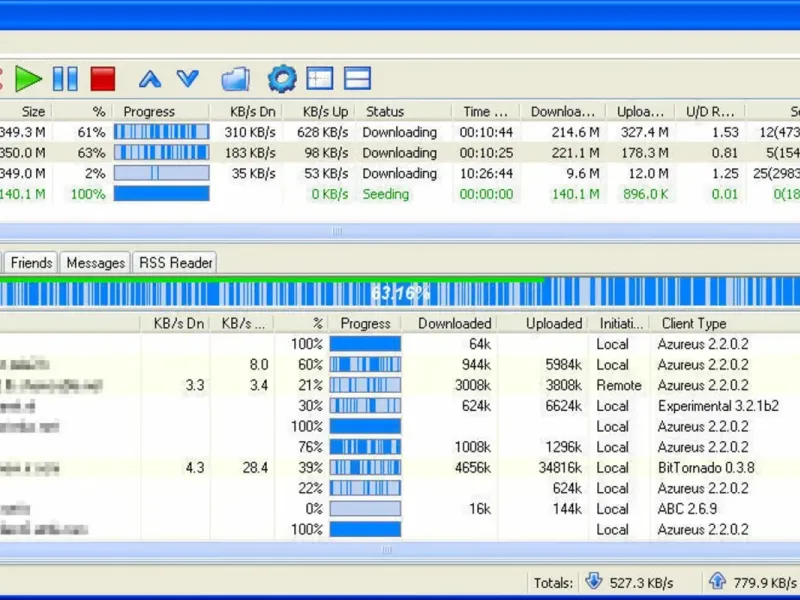Pause torrents using blue pause icon
The image size is (800, 600).
[x=65, y=79]
